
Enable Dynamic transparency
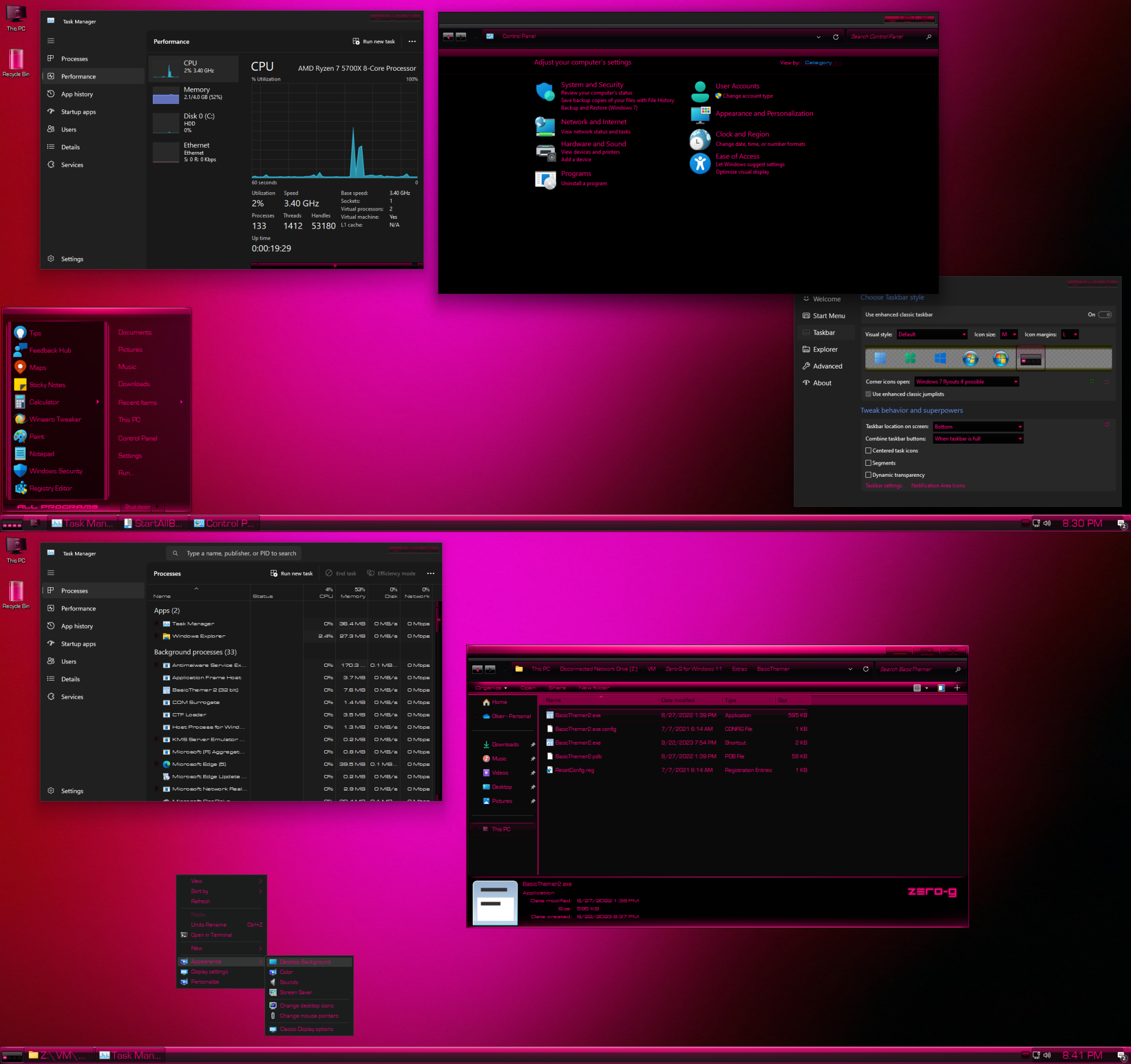(868, 475)
